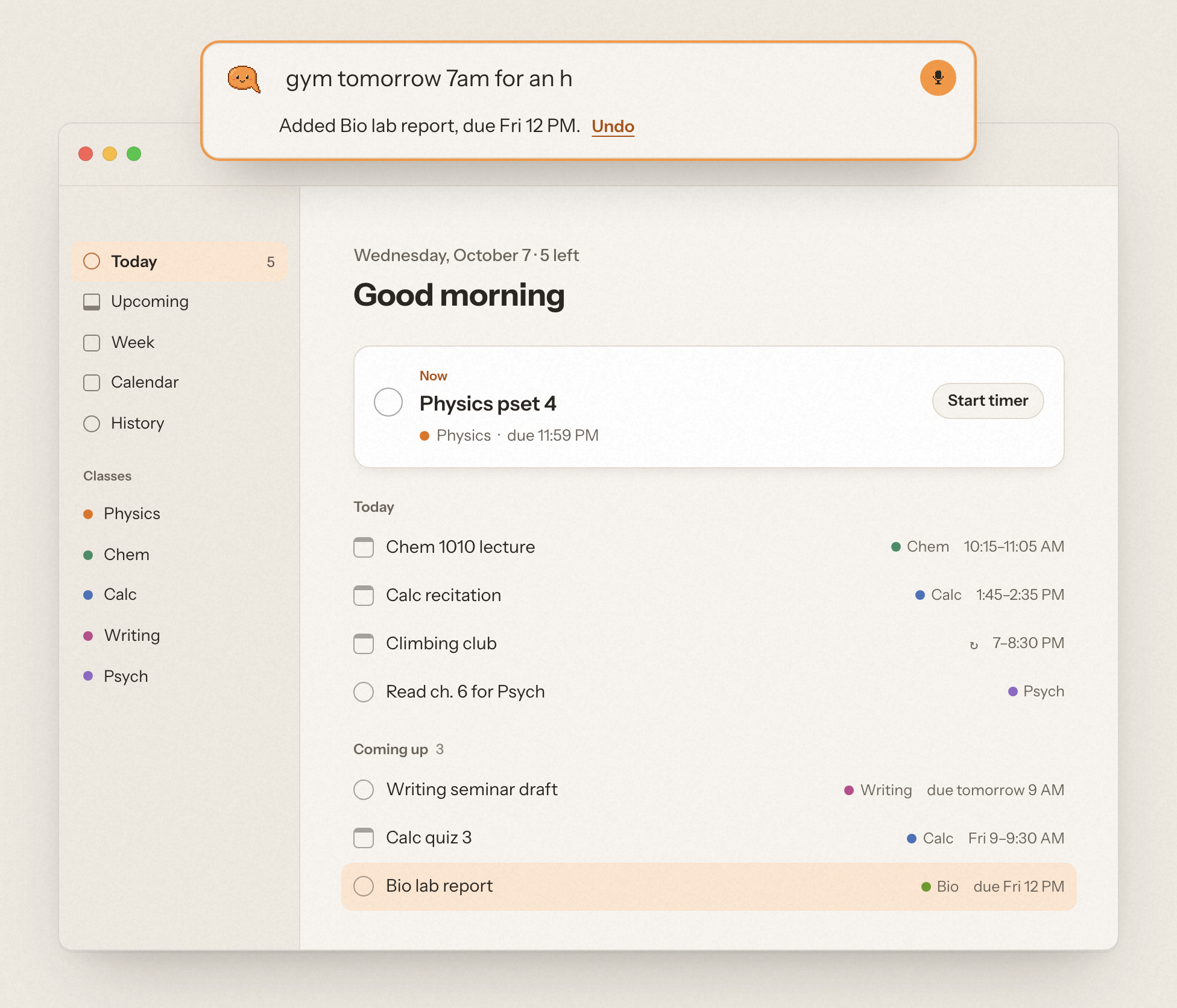Click Undo for the added Bio lab report
Viewport: 1177px width, 1008px height.
coord(613,126)
